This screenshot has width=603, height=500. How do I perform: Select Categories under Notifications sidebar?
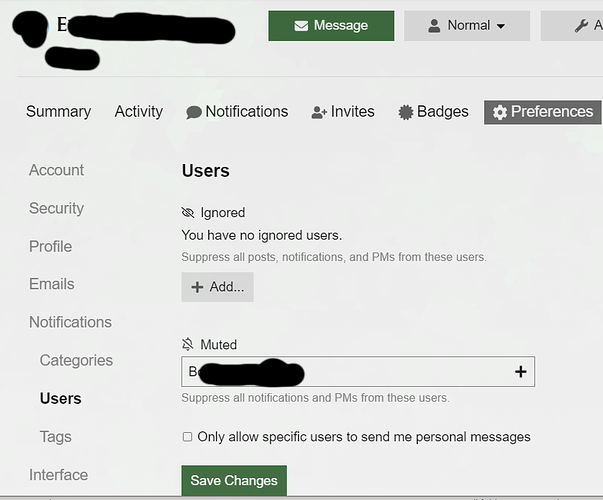76,360
